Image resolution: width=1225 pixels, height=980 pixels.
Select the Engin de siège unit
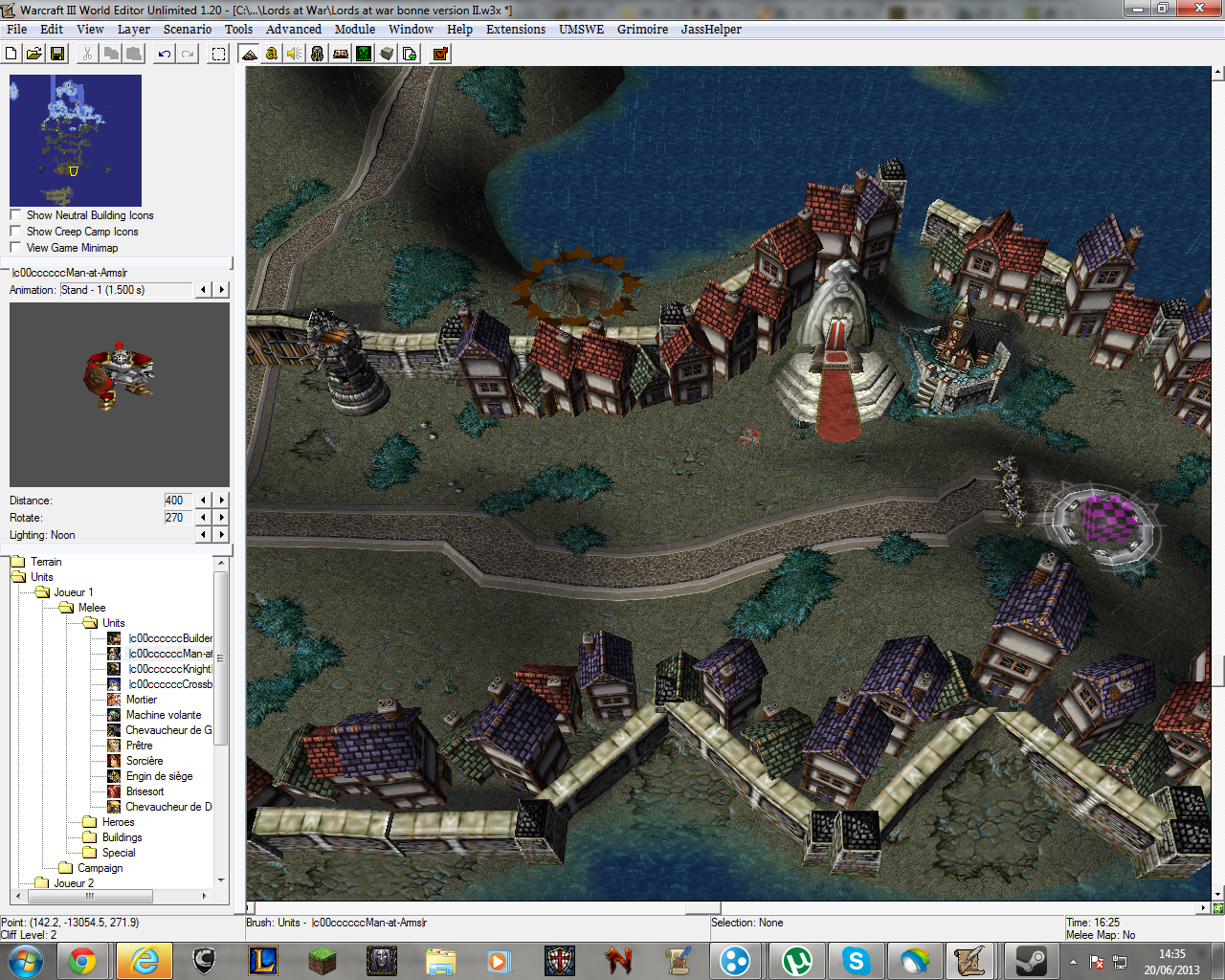[159, 776]
